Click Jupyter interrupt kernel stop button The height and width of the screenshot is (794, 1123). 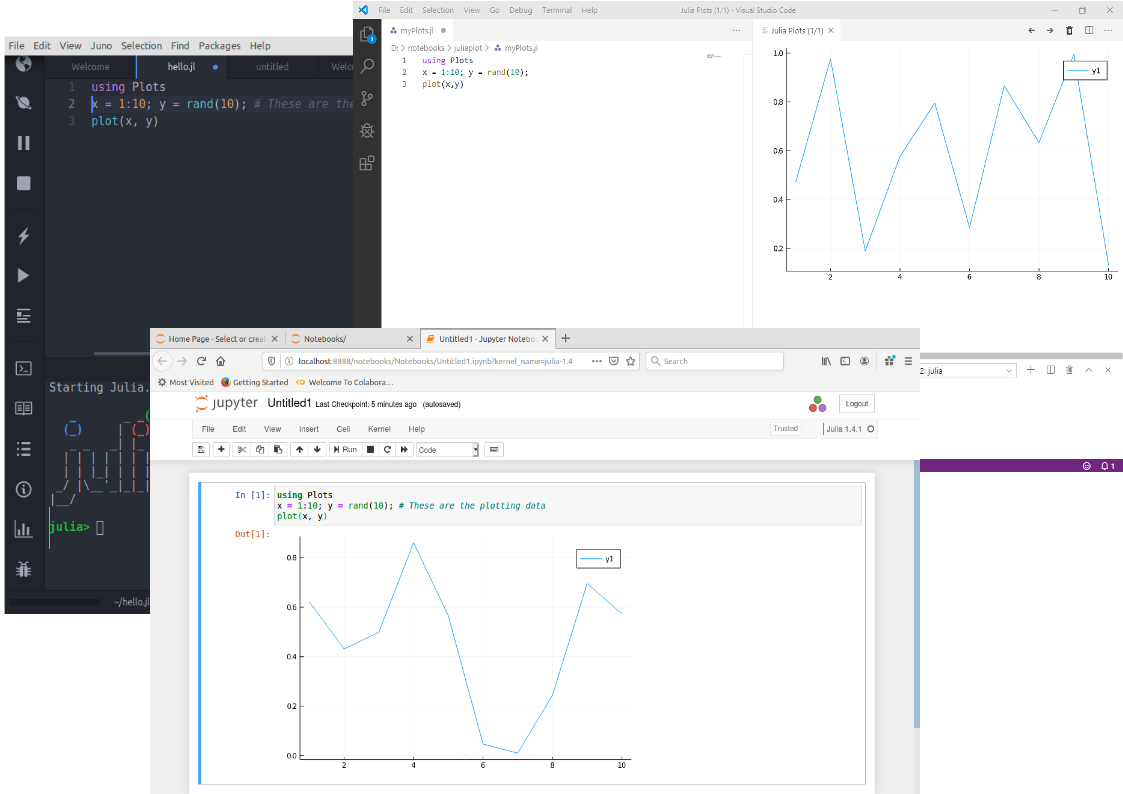[x=370, y=450]
